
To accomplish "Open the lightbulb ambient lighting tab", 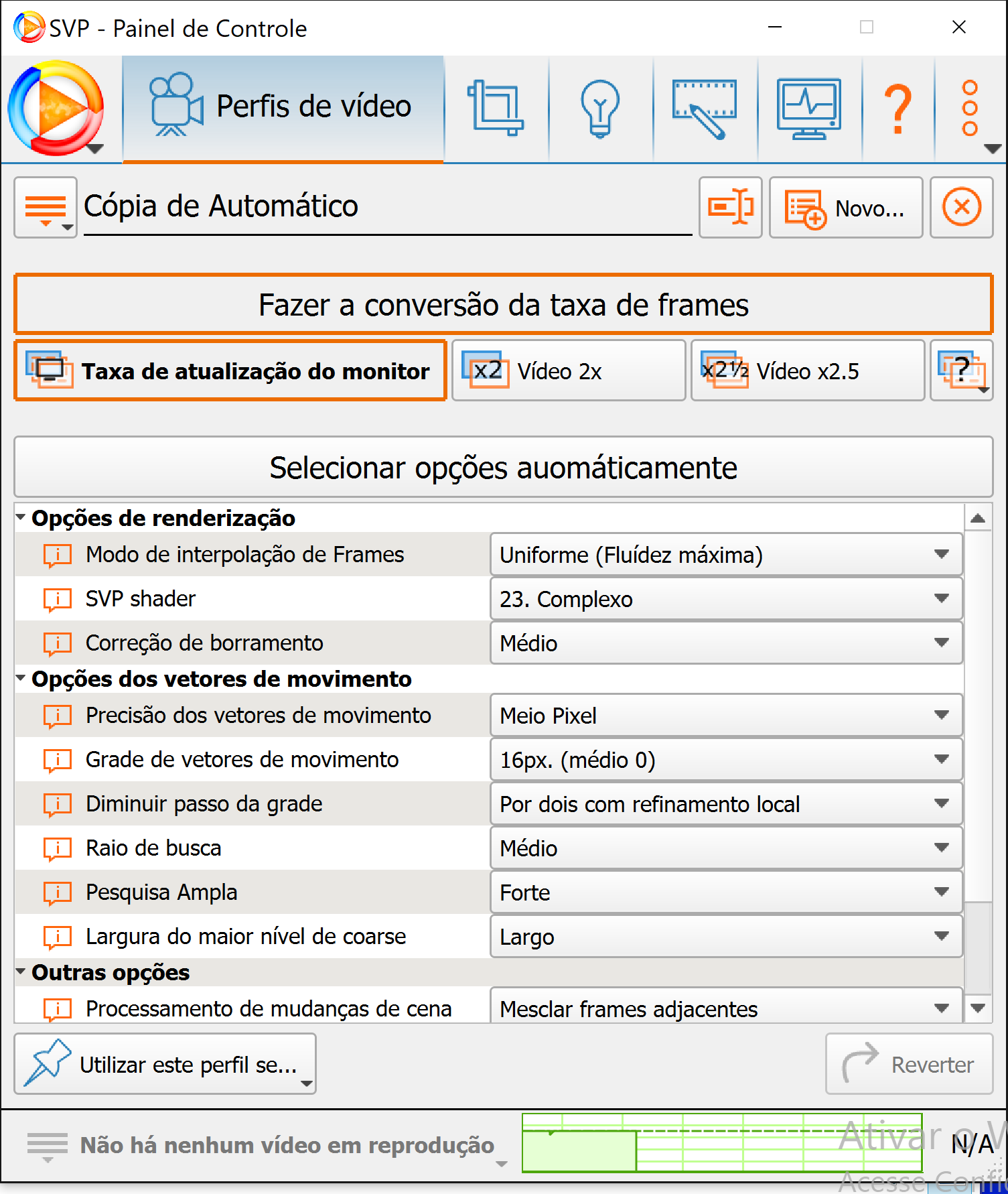I will tap(600, 109).
